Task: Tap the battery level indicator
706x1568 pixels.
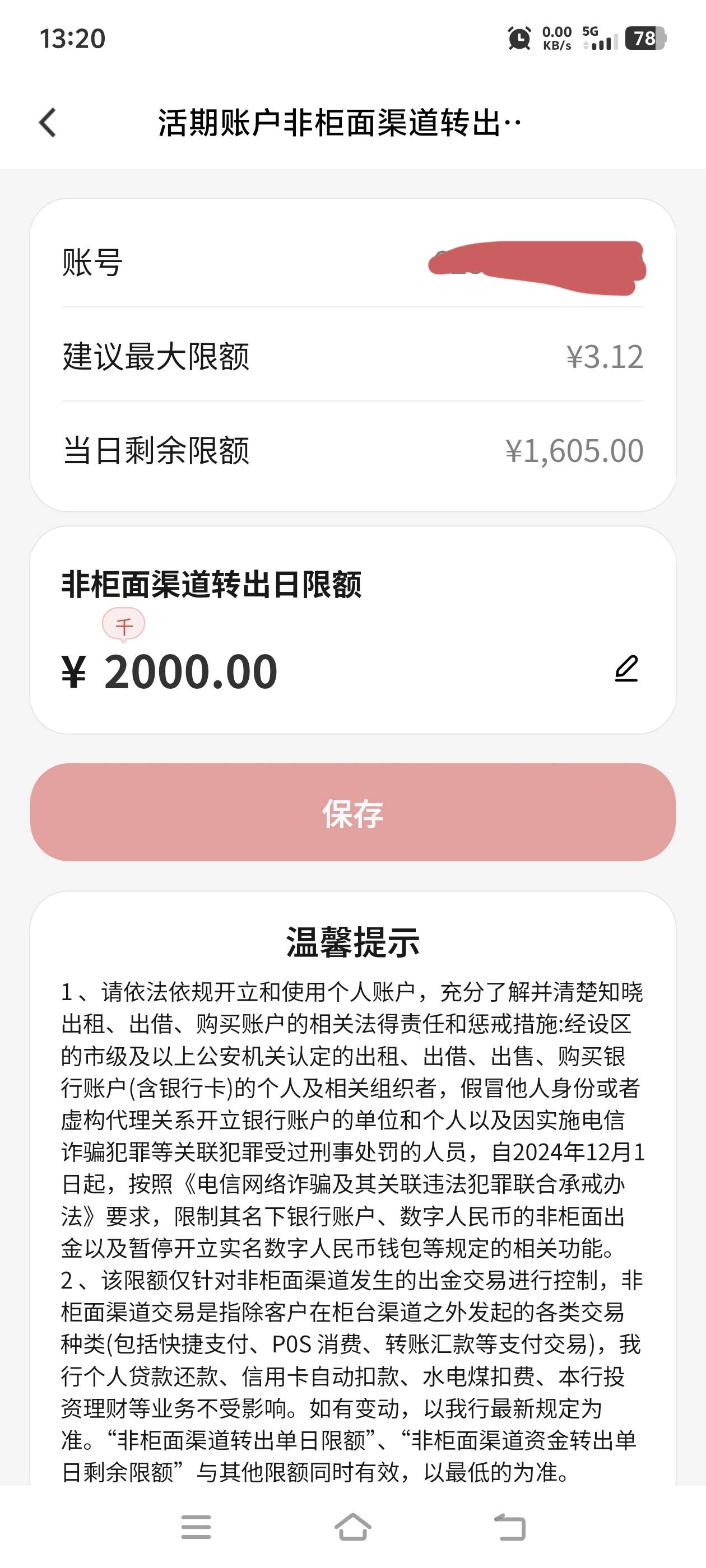Action: pyautogui.click(x=645, y=38)
